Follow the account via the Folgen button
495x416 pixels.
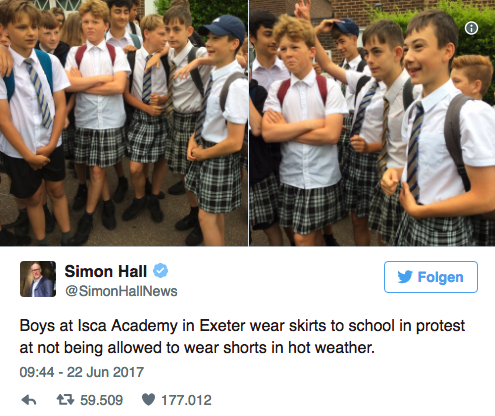point(431,277)
